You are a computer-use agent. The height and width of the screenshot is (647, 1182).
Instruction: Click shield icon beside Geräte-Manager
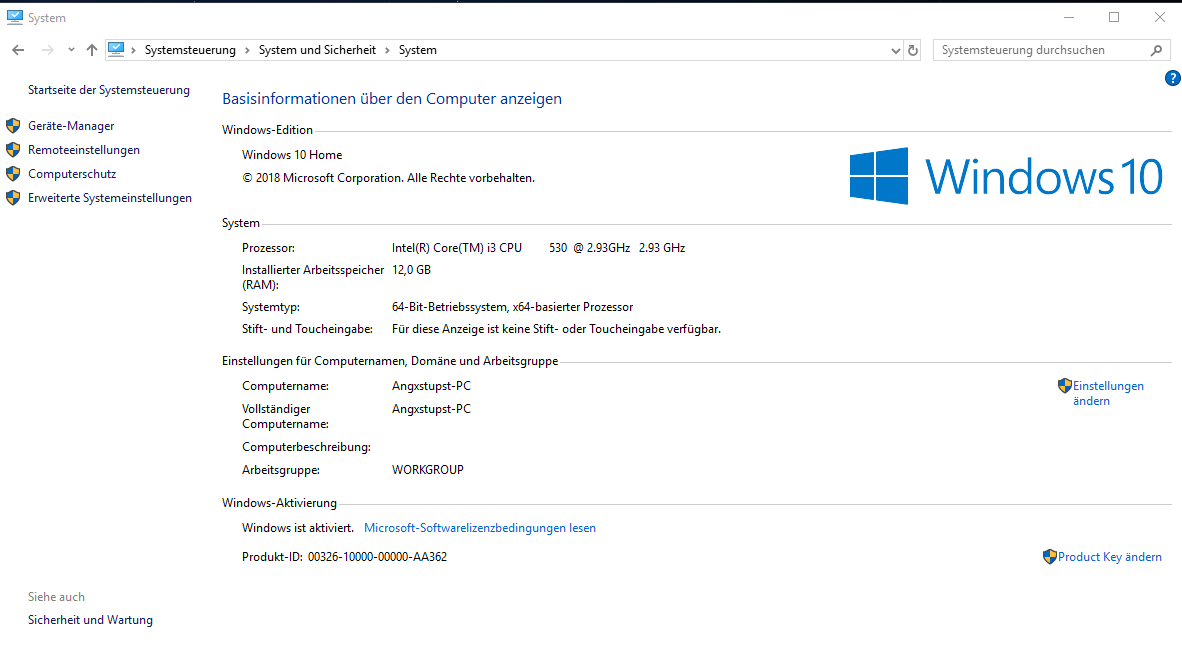13,126
